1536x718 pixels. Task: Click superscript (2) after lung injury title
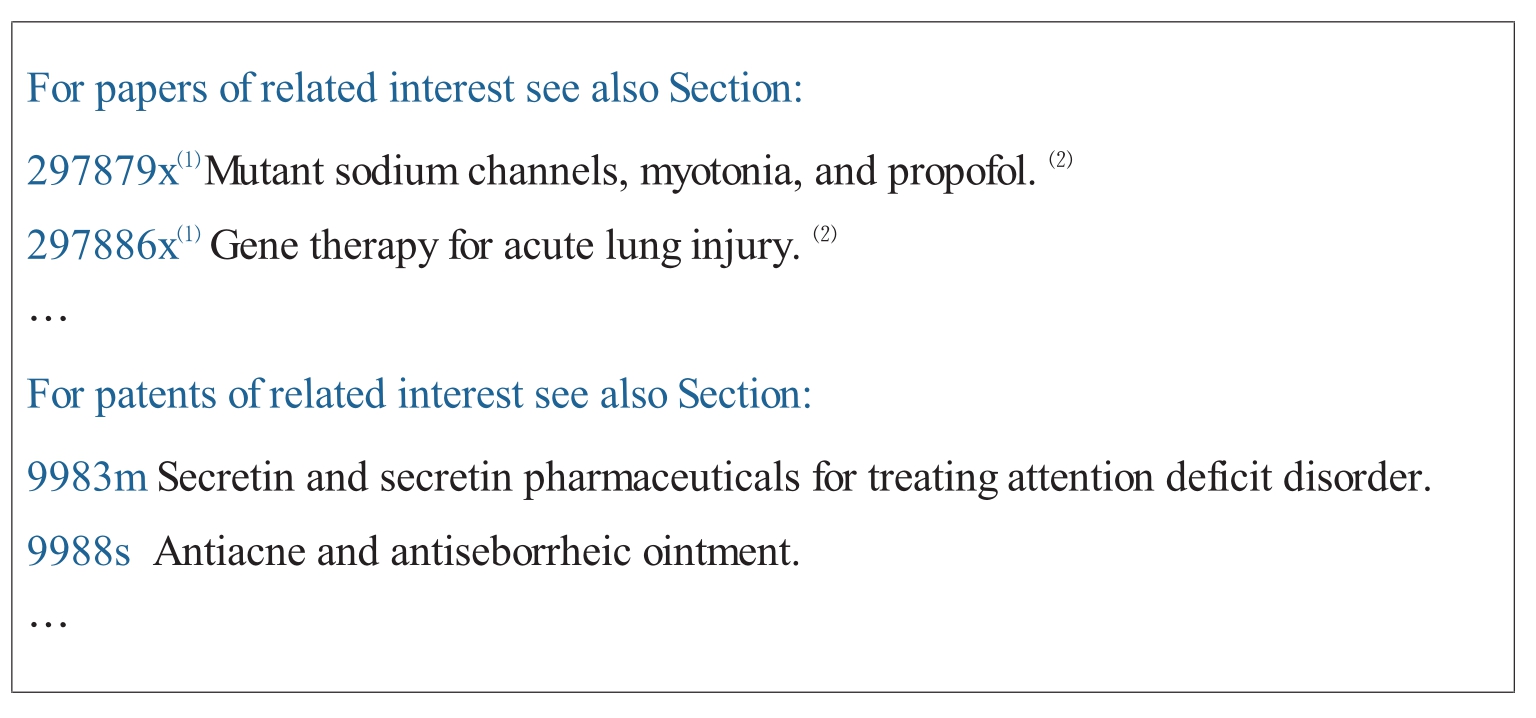pyautogui.click(x=824, y=233)
